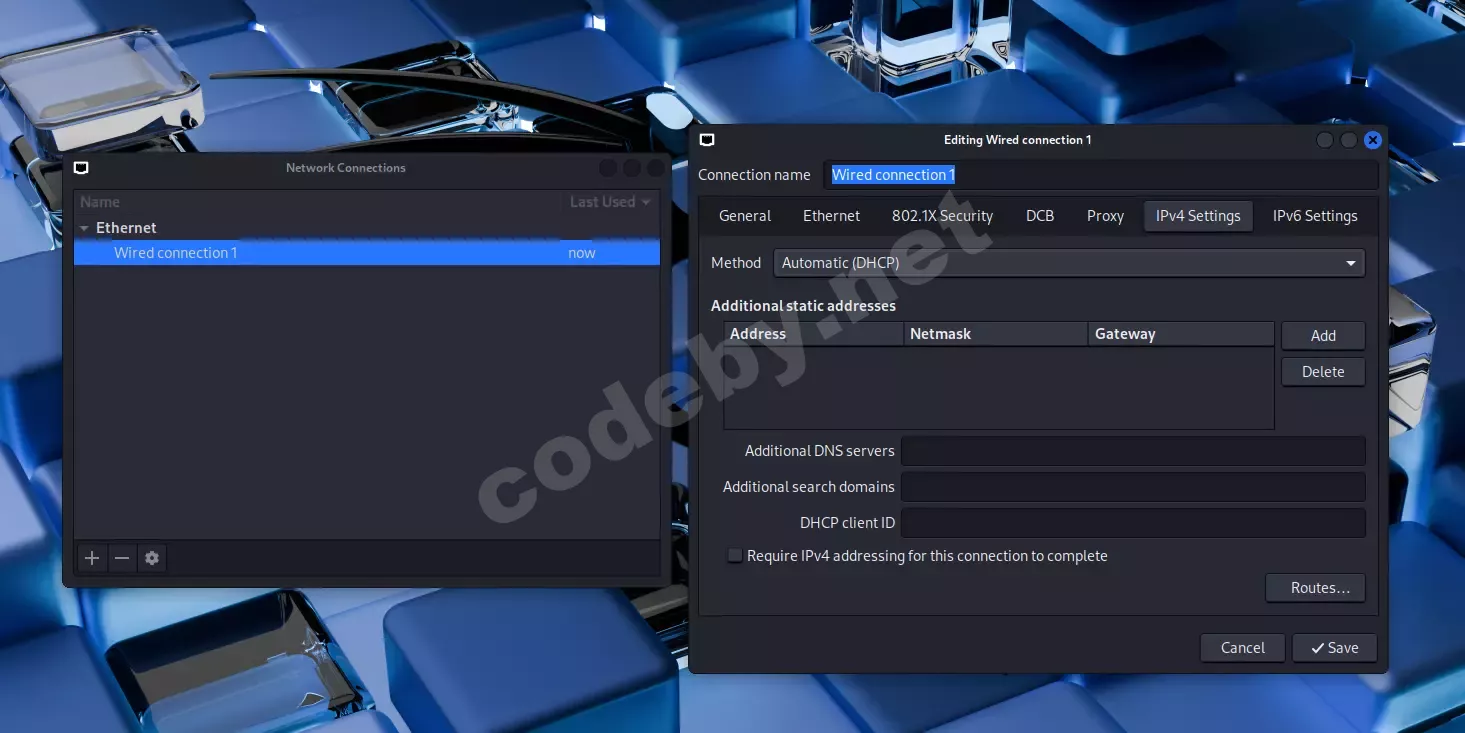Open the Routes… dialog

(1315, 588)
